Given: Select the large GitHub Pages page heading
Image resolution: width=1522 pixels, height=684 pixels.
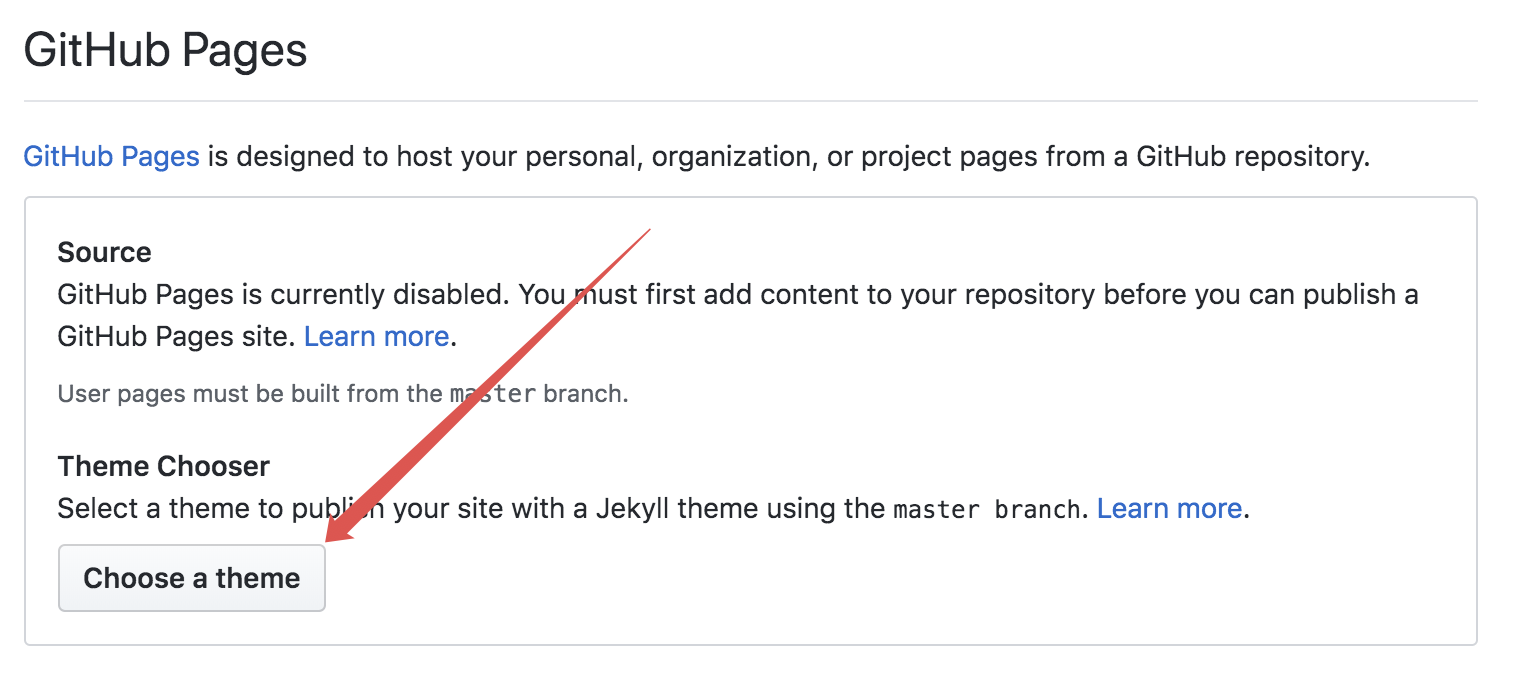Looking at the screenshot, I should [x=165, y=50].
